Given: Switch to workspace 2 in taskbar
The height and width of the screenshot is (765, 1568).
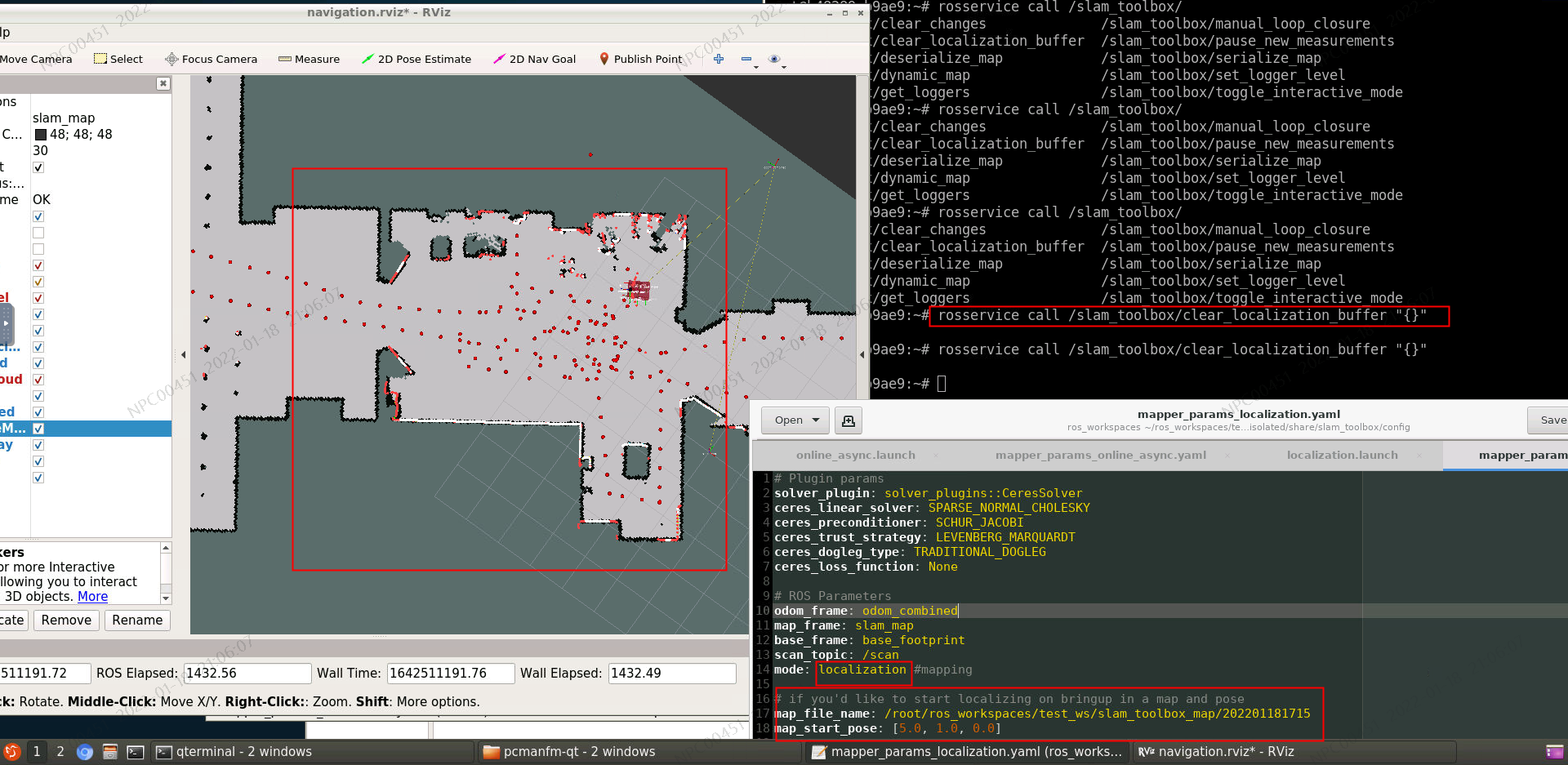Looking at the screenshot, I should point(60,752).
